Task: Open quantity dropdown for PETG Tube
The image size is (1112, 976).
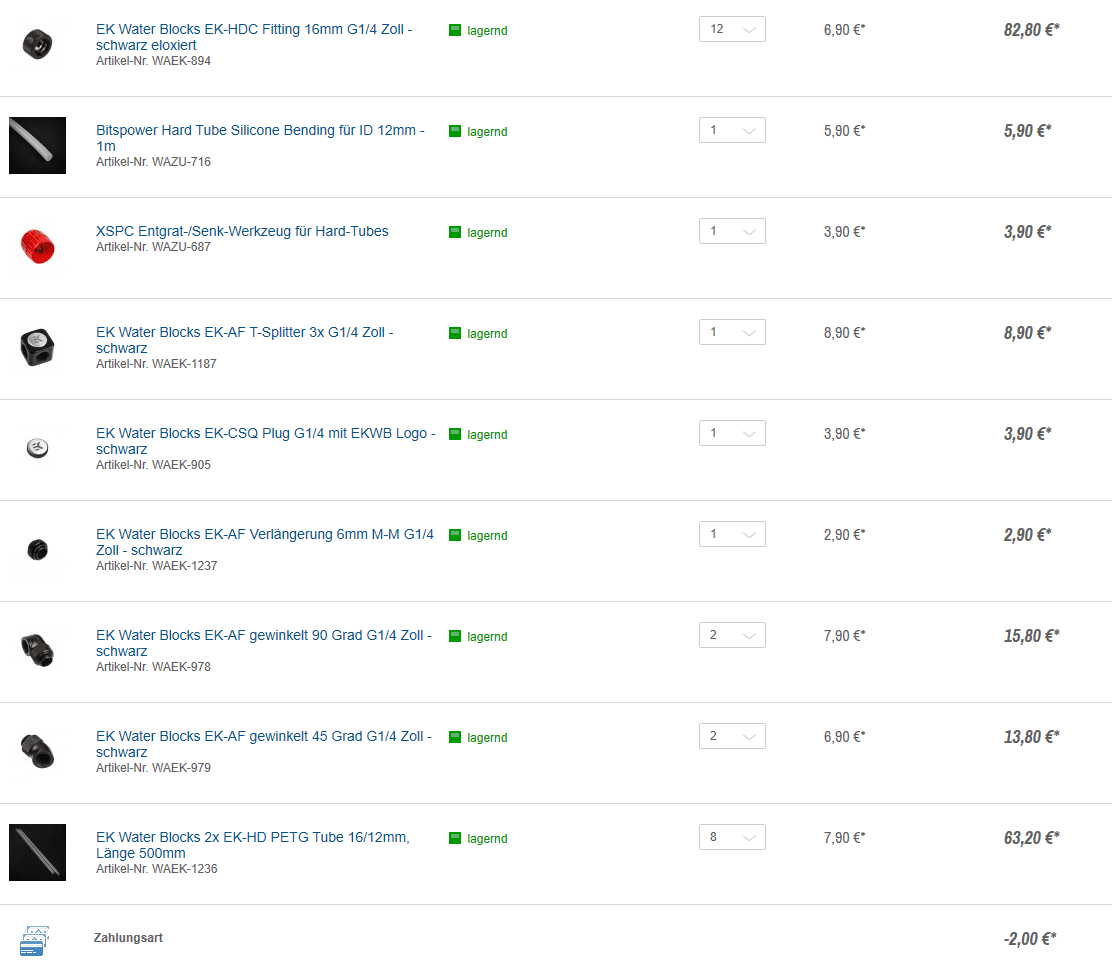Action: tap(732, 837)
